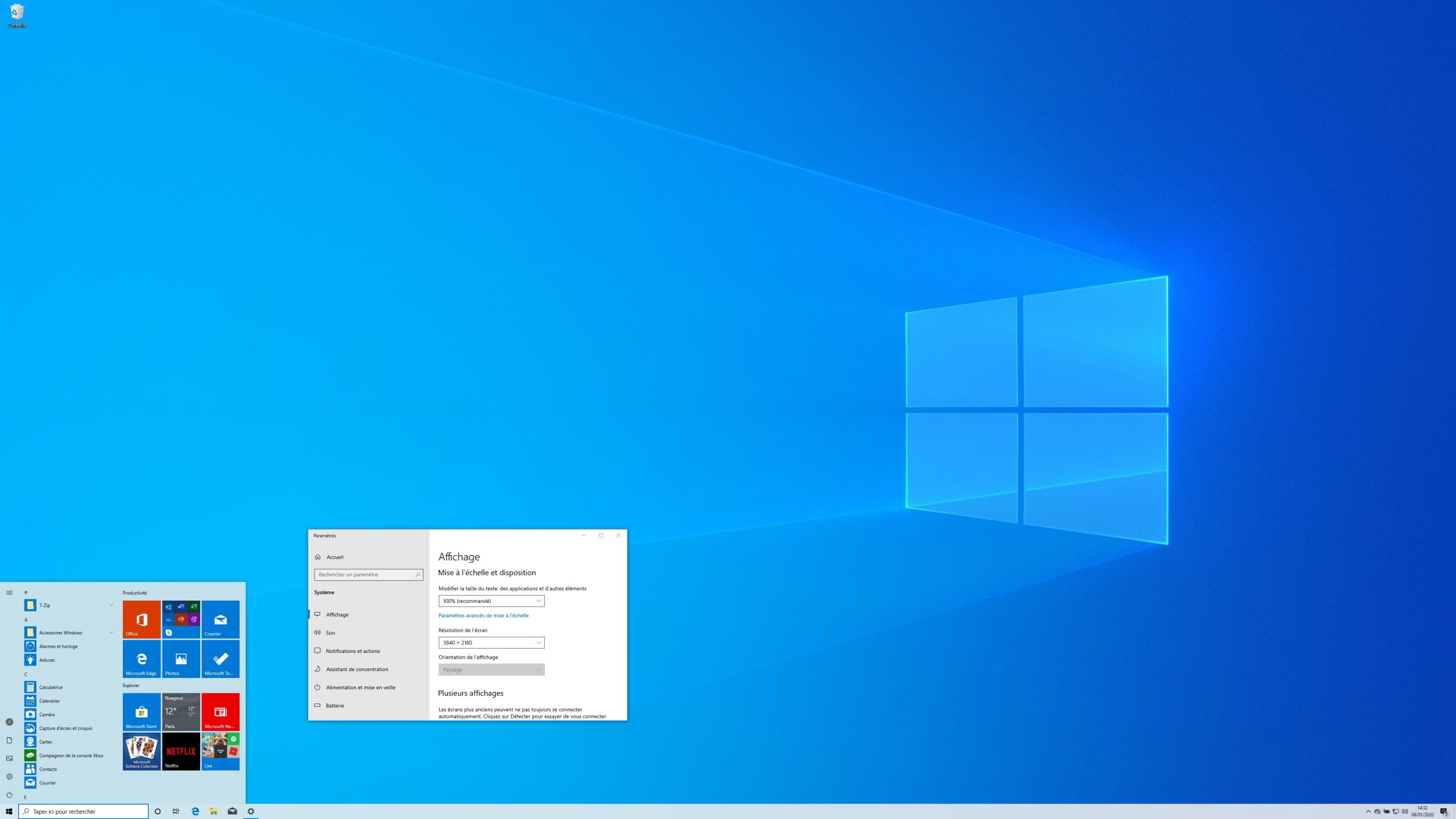Image resolution: width=1456 pixels, height=819 pixels.
Task: Open Cortana circle on taskbar
Action: pos(158,812)
